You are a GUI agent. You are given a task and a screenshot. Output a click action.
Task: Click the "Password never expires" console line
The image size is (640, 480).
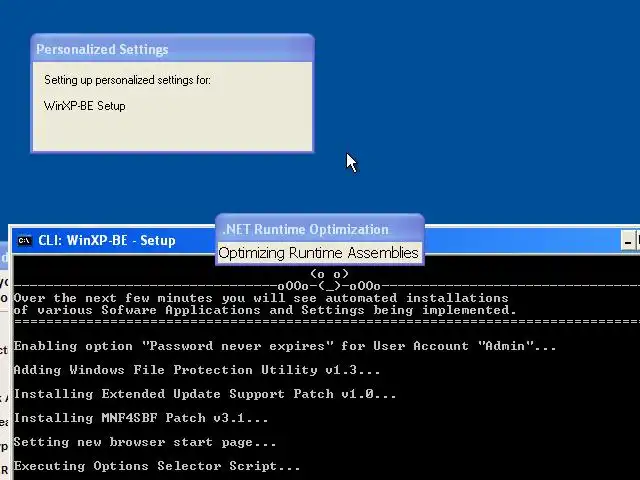[285, 346]
